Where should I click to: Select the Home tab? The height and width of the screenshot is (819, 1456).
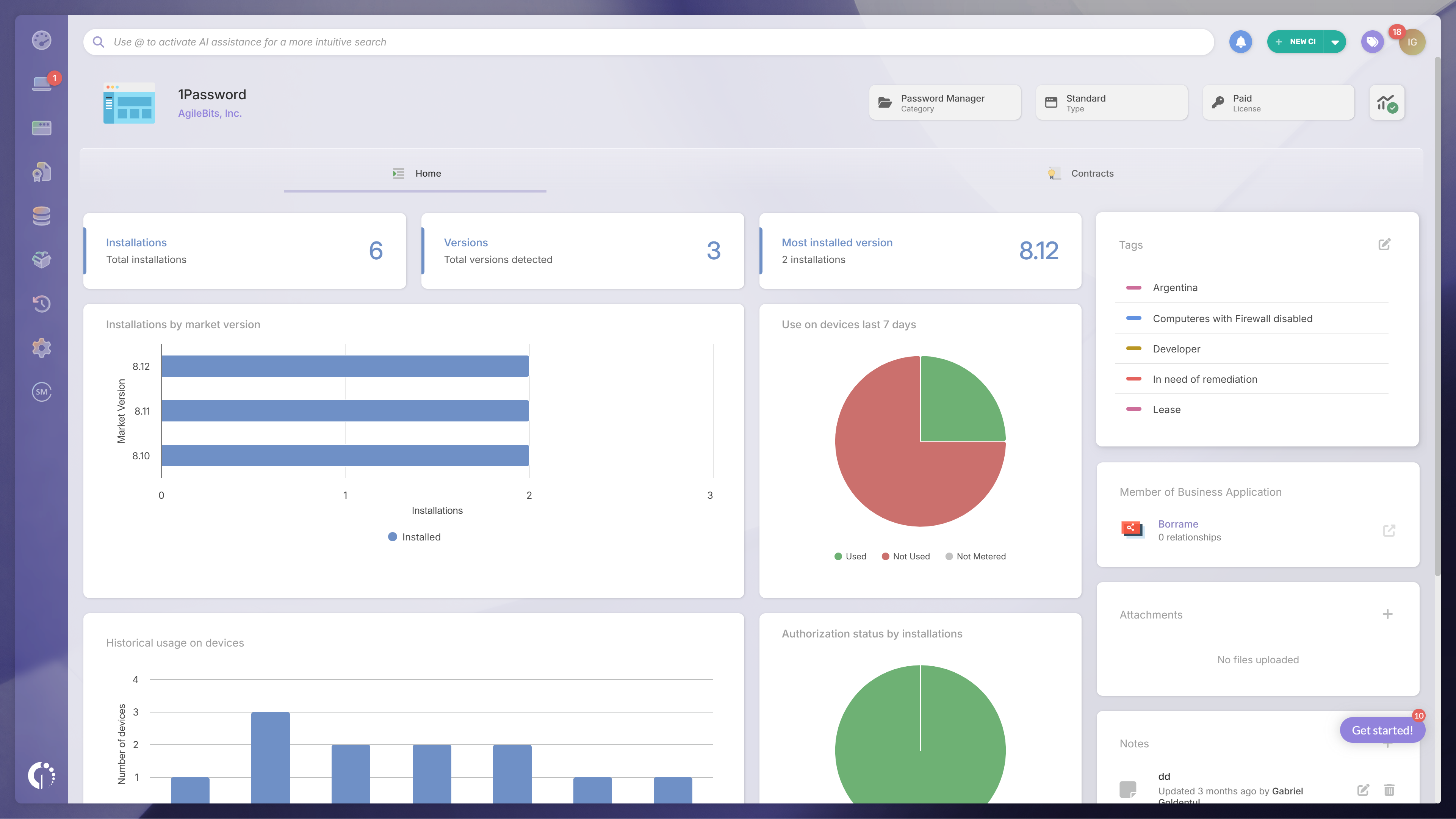coord(427,174)
